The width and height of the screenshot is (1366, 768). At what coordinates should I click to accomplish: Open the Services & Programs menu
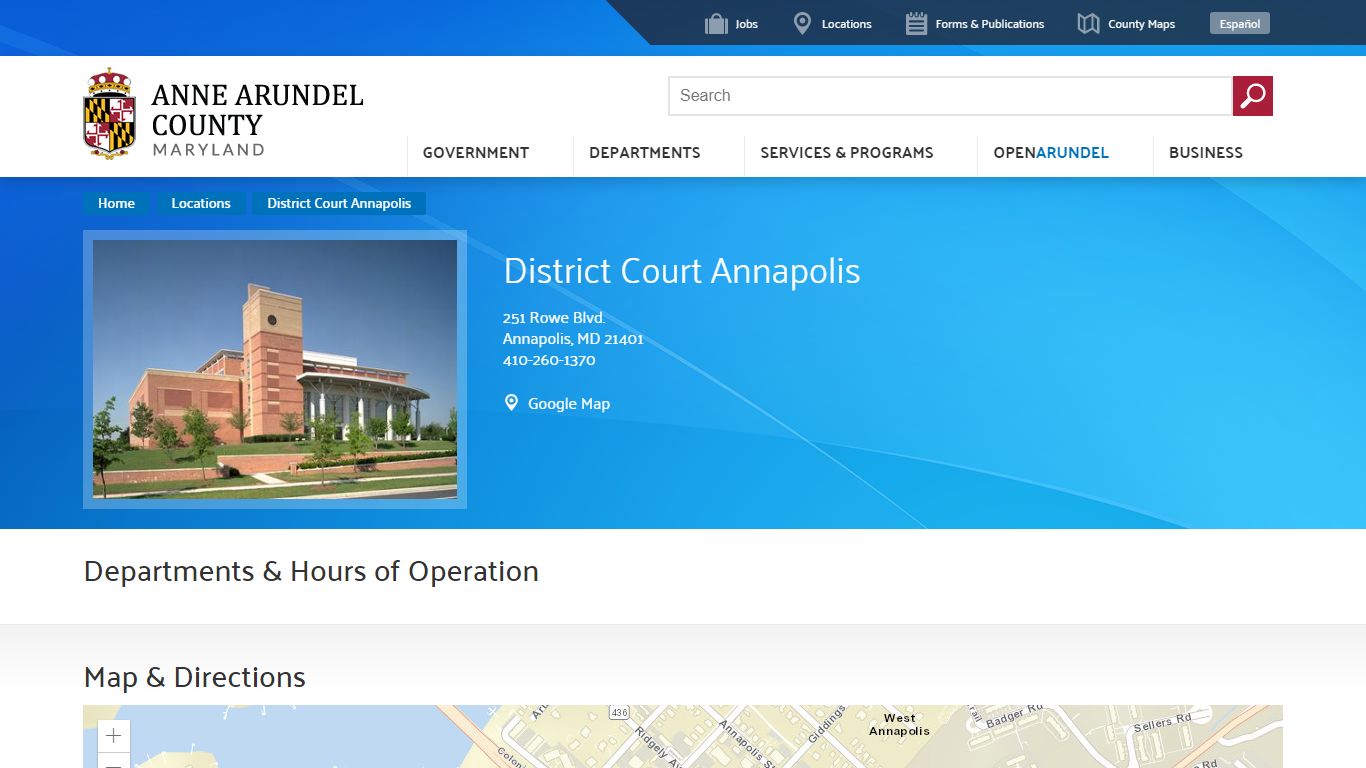[847, 153]
